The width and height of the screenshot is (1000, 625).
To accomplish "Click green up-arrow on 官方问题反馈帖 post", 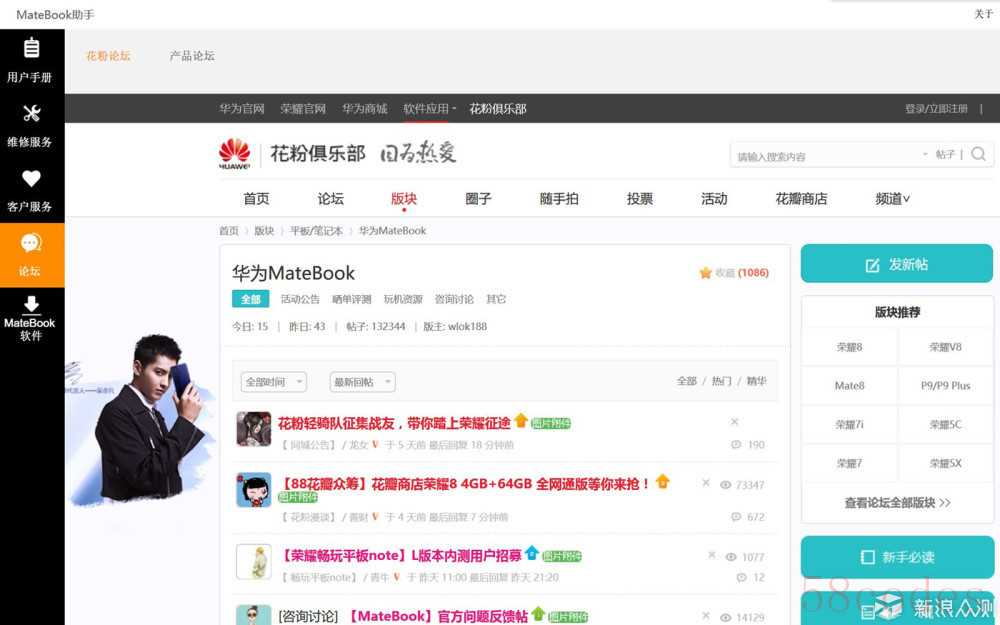I will point(538,614).
